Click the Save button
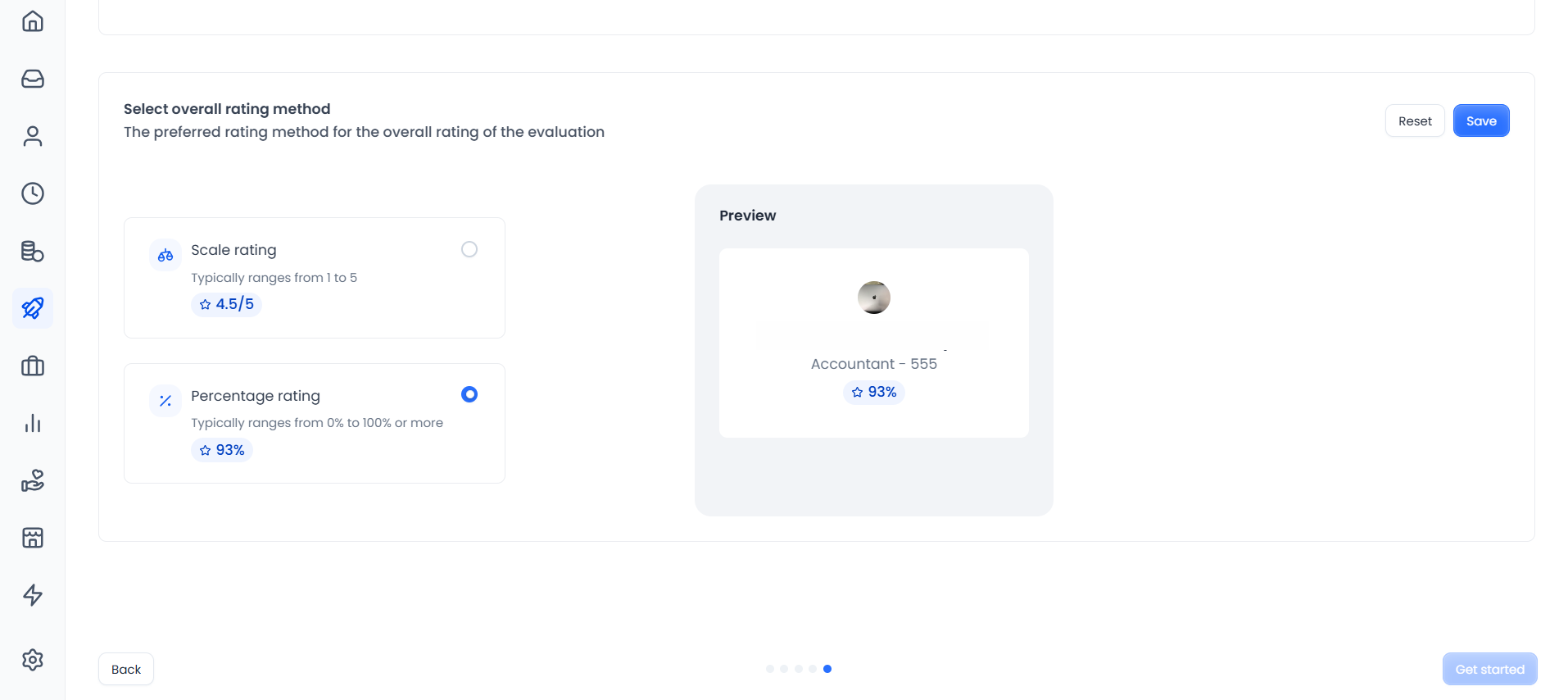Screen dimensions: 1568x700 click(x=1481, y=121)
